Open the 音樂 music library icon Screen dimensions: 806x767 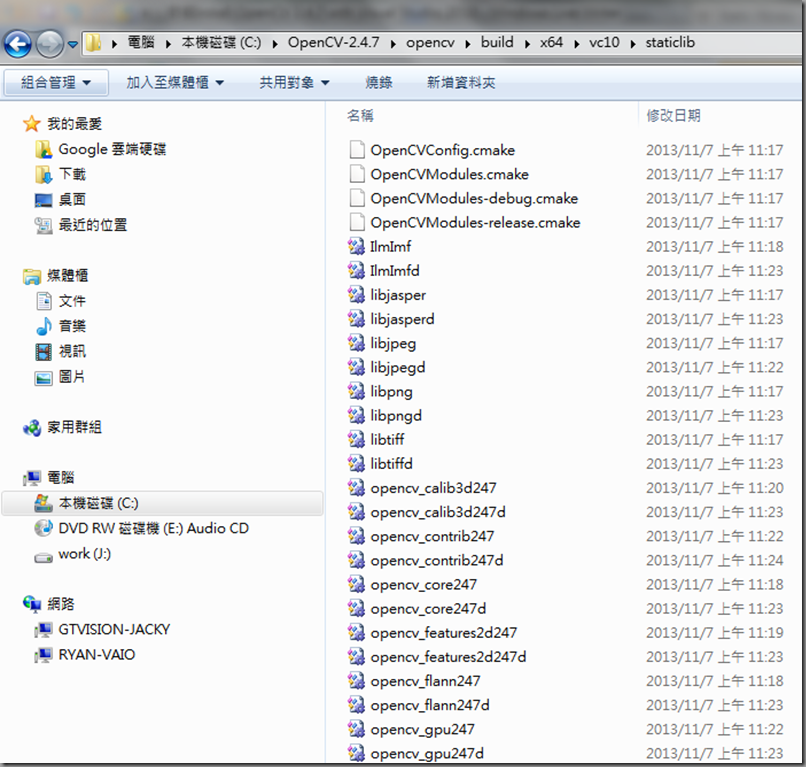point(44,326)
